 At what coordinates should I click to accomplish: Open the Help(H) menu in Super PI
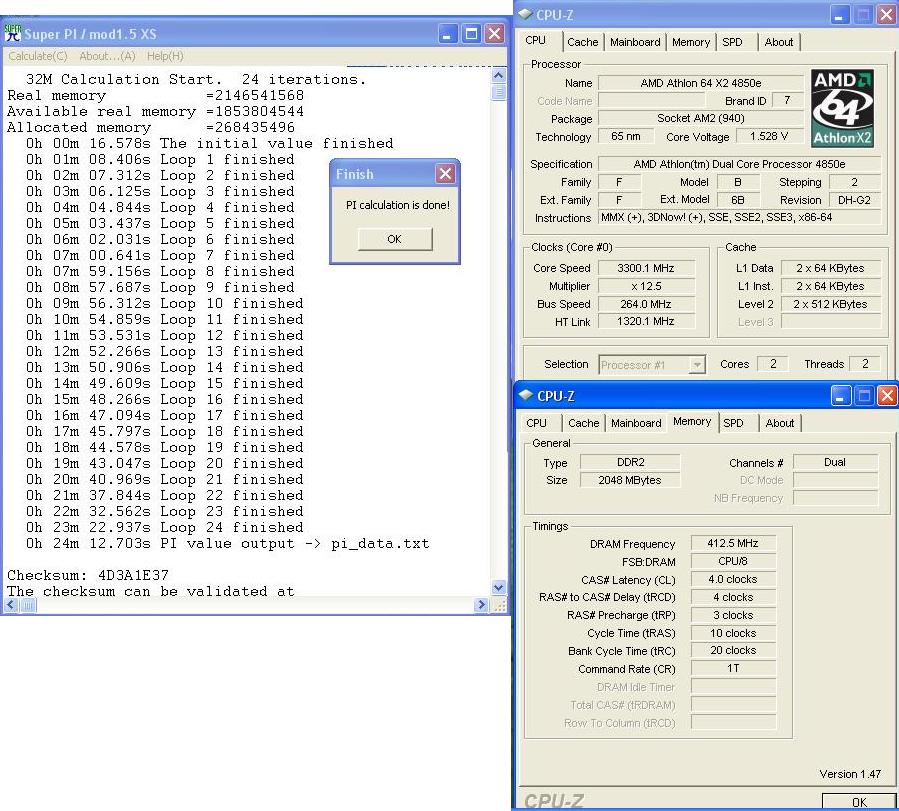[165, 56]
